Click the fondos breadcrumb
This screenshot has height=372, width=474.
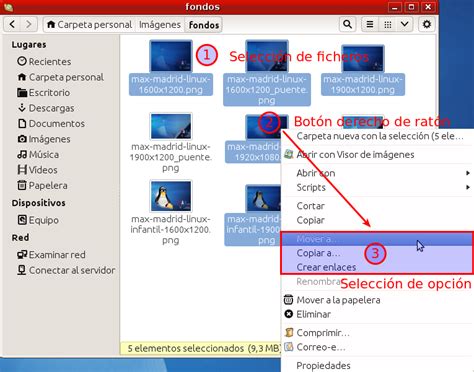click(x=204, y=25)
